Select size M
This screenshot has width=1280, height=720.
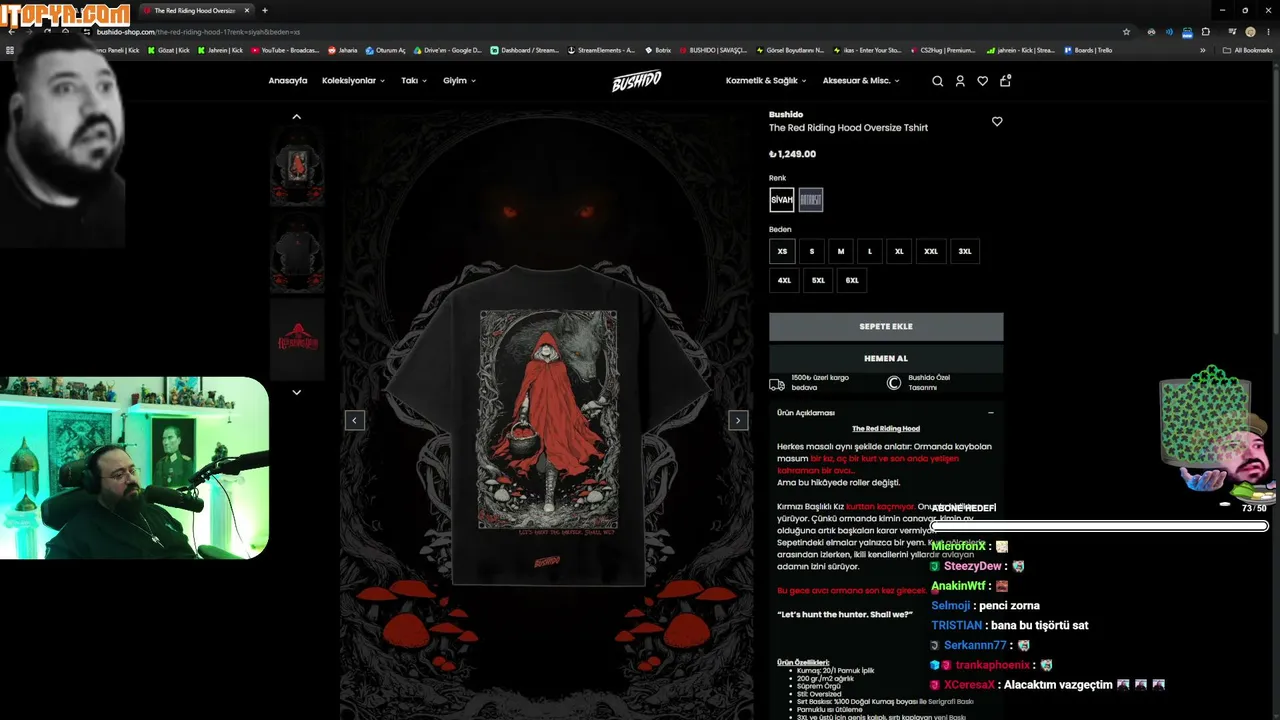click(841, 251)
